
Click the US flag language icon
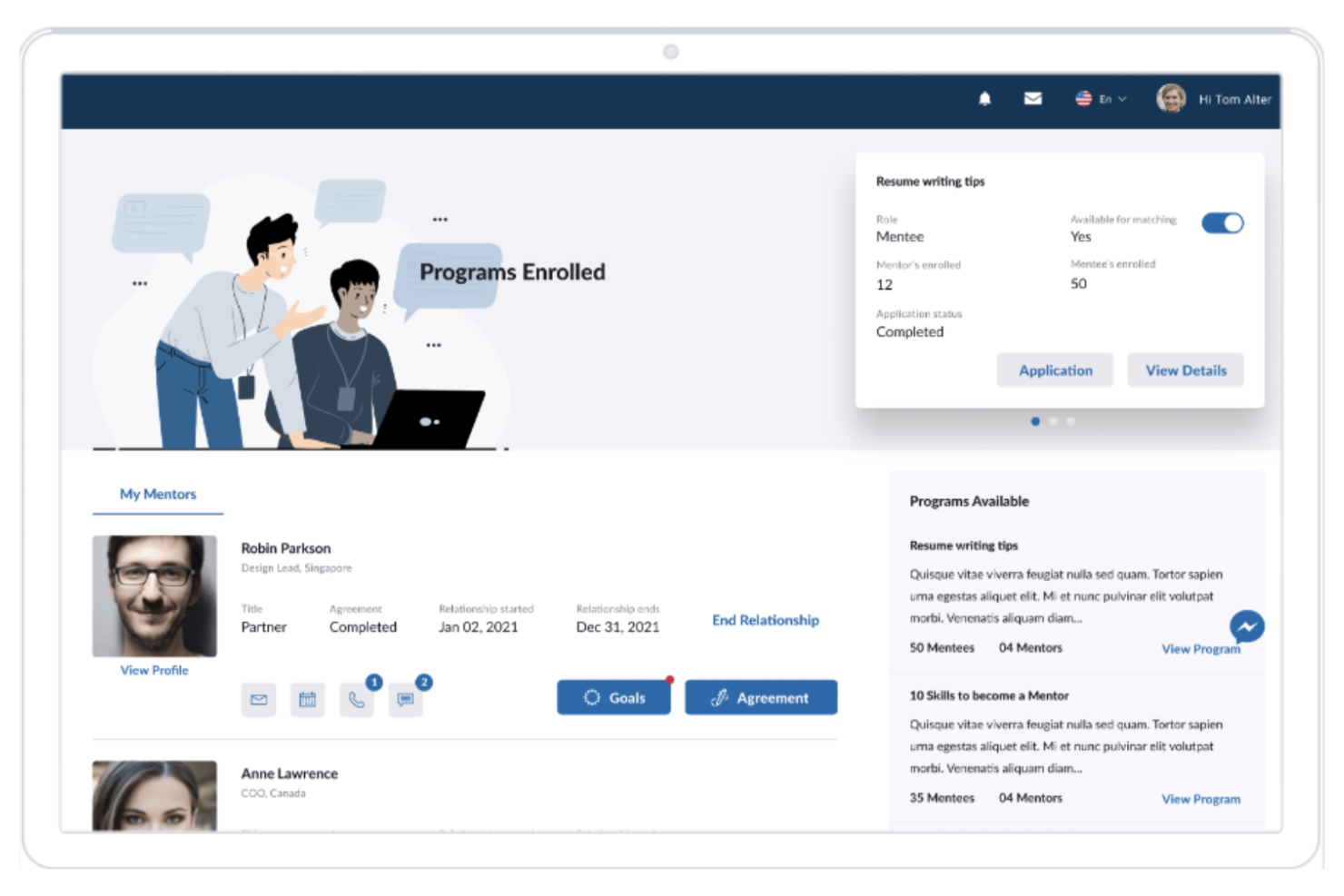(x=1082, y=98)
